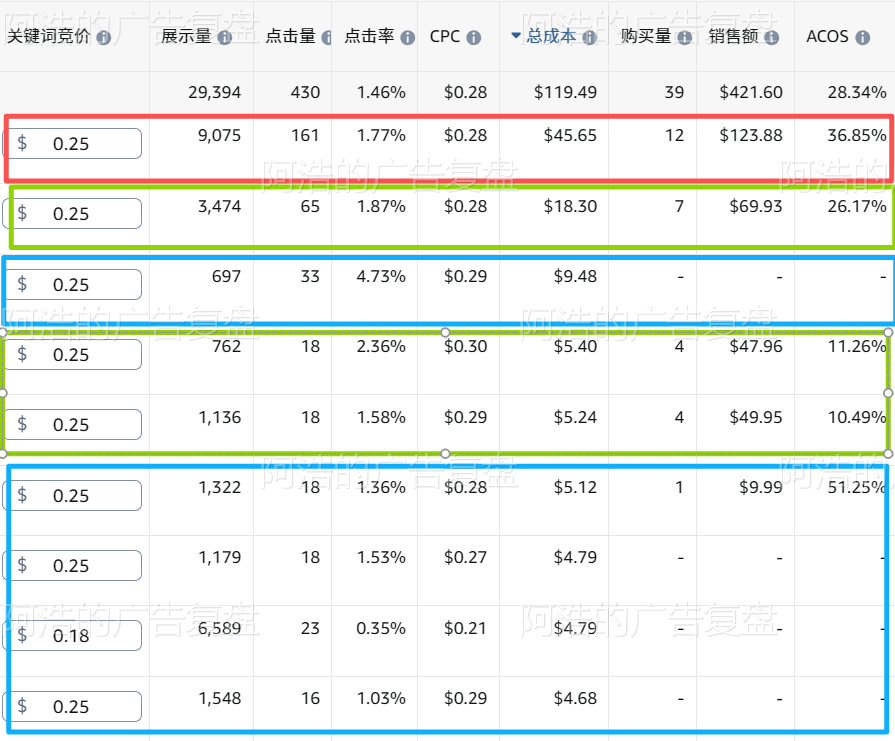The image size is (895, 741).
Task: Select cost value $18.30
Action: coord(570,207)
